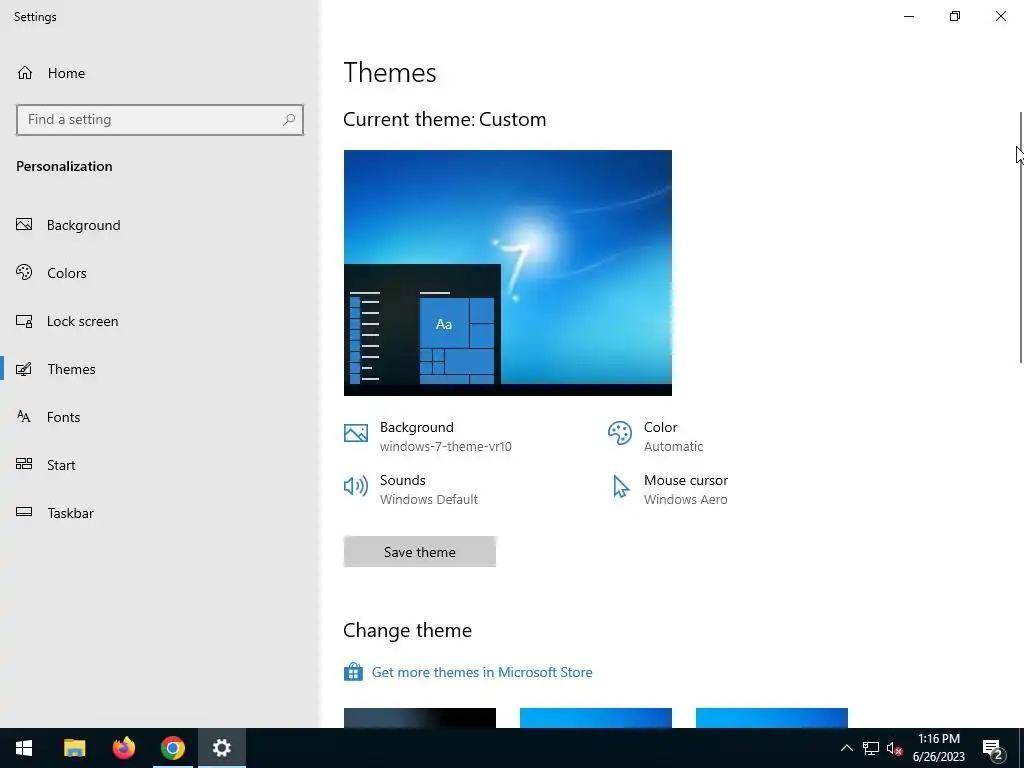The image size is (1024, 768).
Task: Open the Sounds Windows Default setting
Action: coord(411,489)
